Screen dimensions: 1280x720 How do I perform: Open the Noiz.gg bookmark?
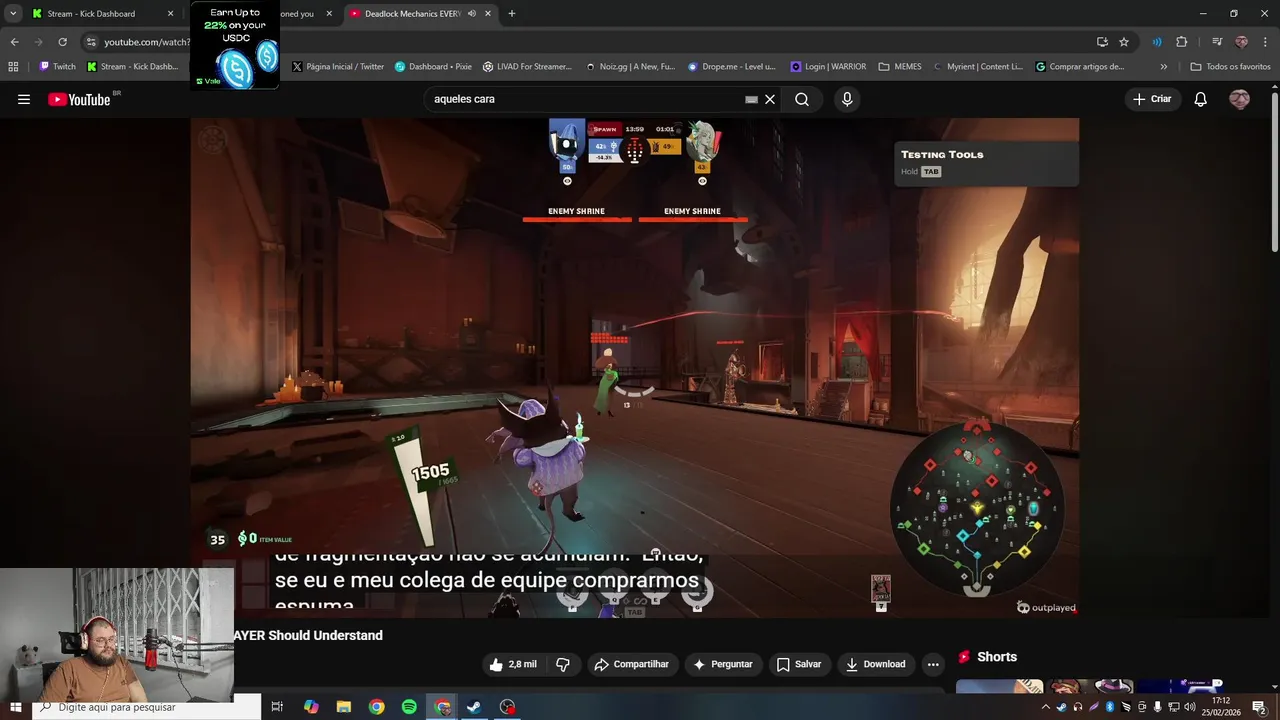pyautogui.click(x=630, y=67)
